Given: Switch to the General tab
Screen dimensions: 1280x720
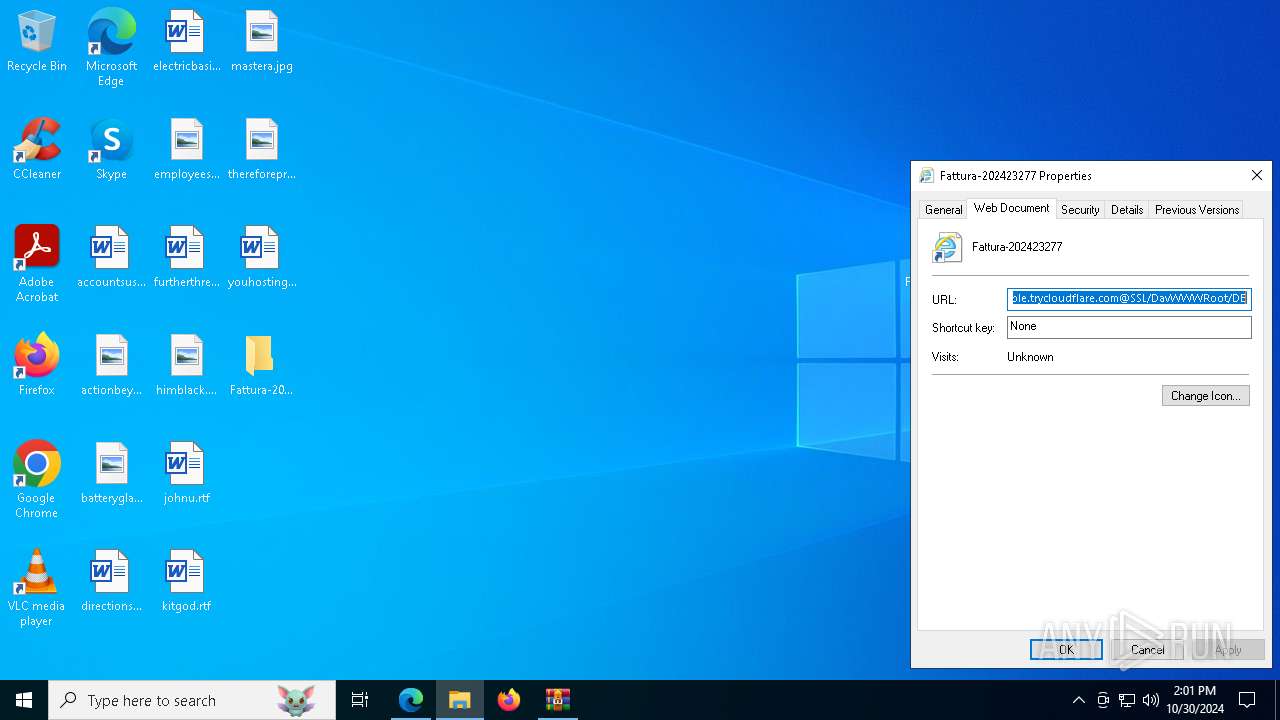Looking at the screenshot, I should tap(943, 209).
